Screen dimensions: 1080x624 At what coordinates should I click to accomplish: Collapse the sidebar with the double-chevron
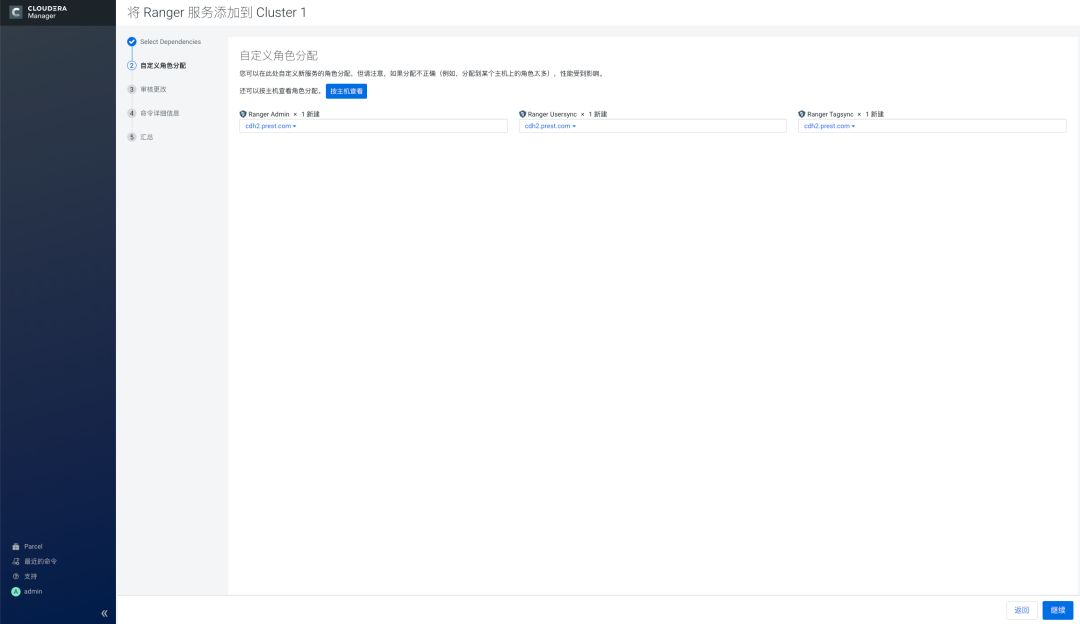point(104,613)
